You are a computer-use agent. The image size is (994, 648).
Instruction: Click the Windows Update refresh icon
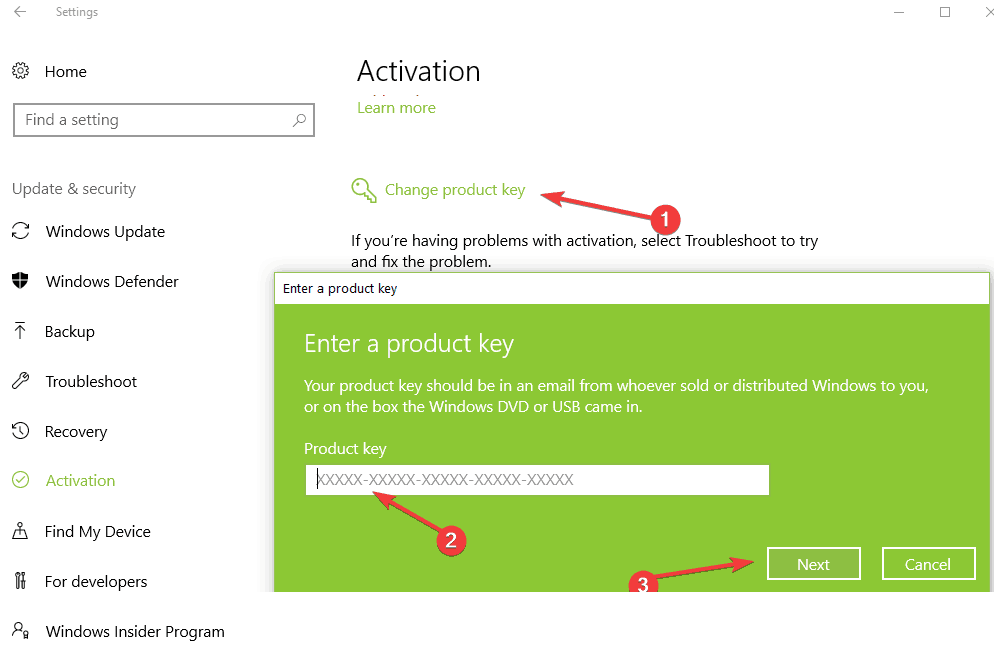coord(21,231)
